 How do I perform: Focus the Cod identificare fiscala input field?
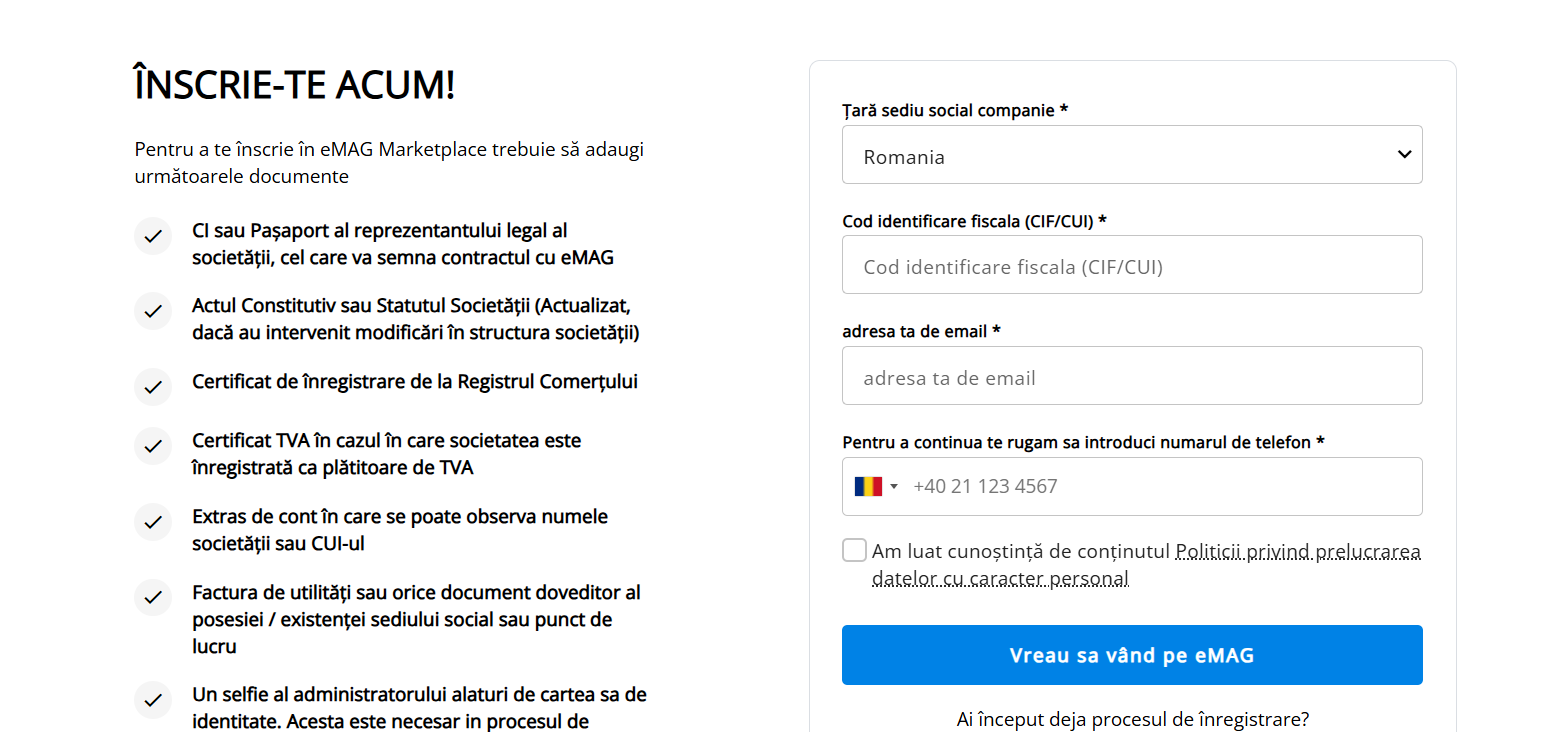click(x=1132, y=265)
